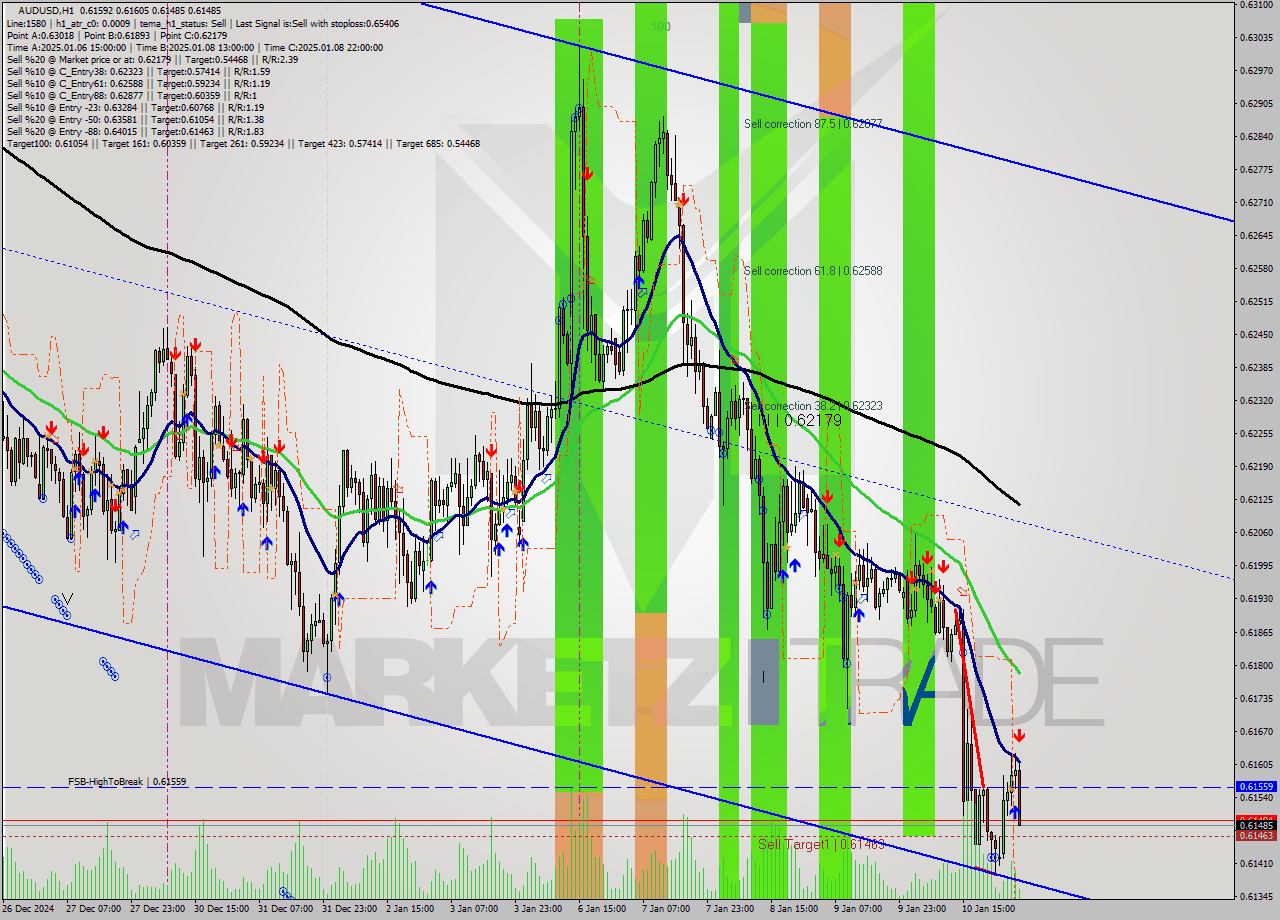Image resolution: width=1280 pixels, height=920 pixels.
Task: Click the '10 Jan 15:00' time label
Action: pos(989,910)
